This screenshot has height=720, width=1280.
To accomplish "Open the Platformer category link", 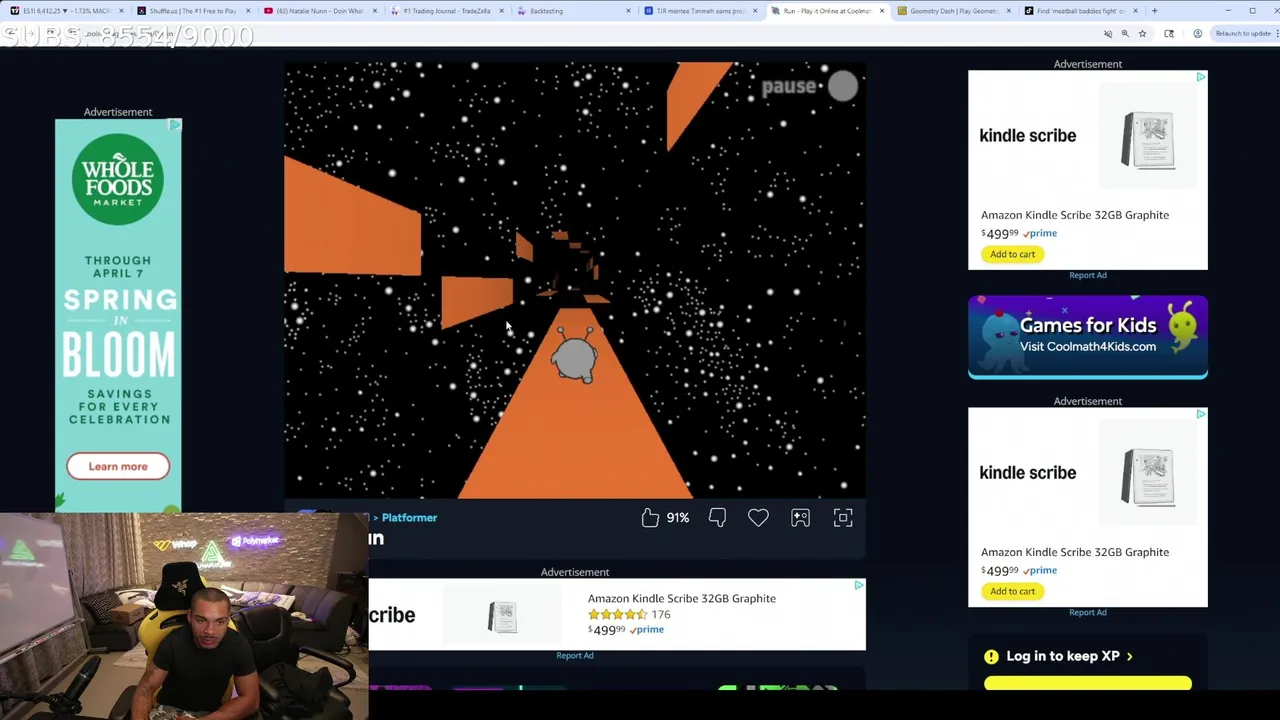I will 409,517.
